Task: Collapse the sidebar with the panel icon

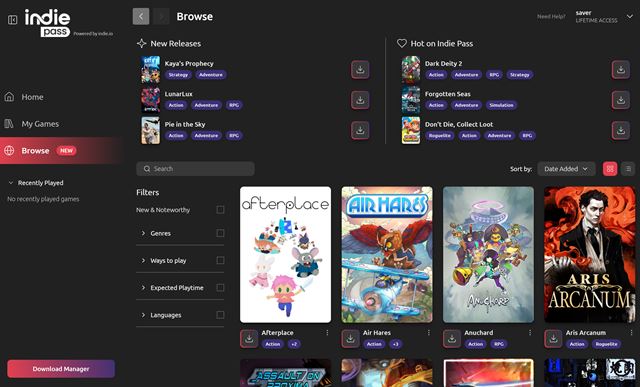Action: (x=13, y=20)
